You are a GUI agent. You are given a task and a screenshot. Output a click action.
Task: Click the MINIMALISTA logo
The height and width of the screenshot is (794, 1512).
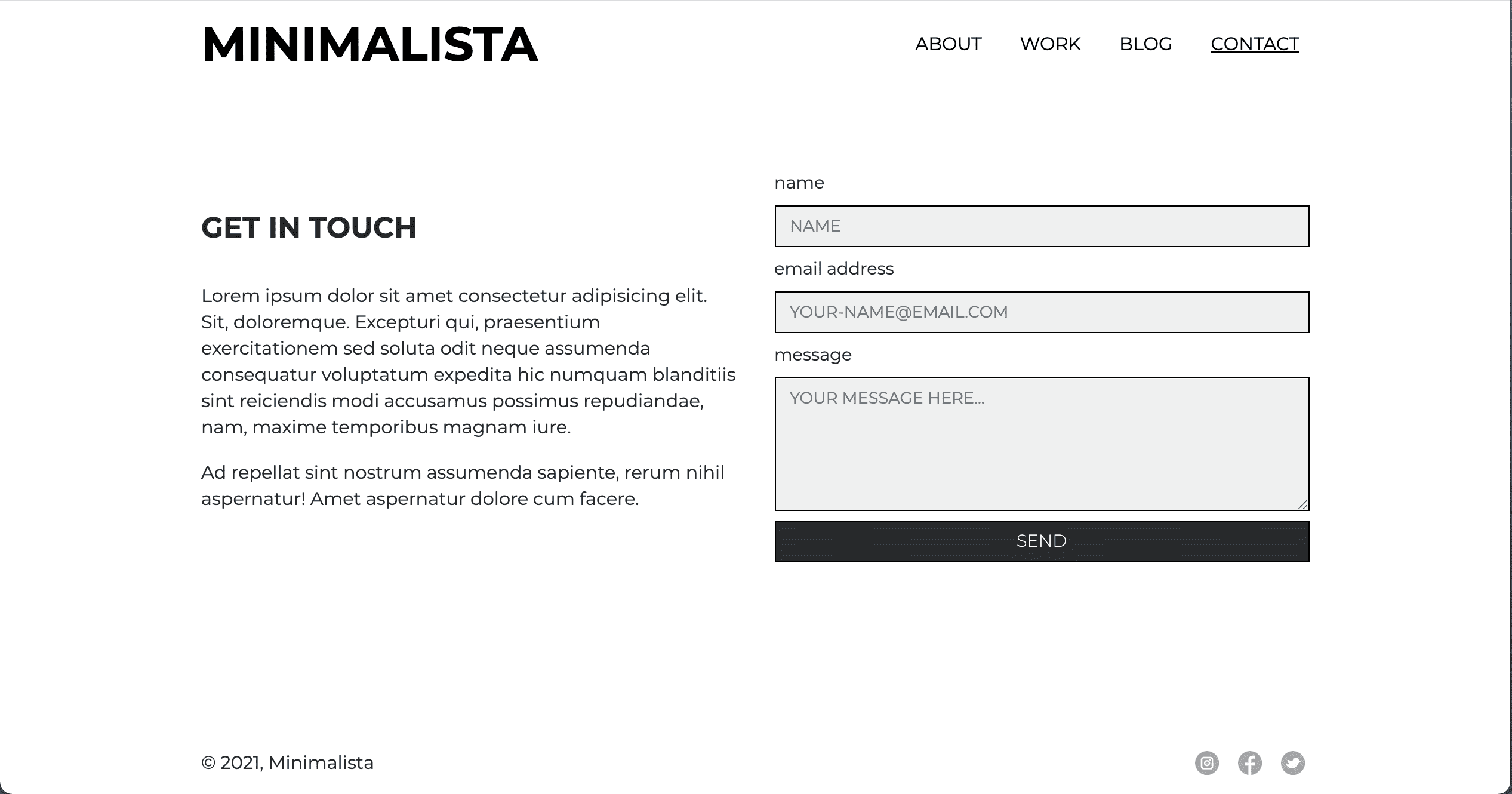(370, 45)
